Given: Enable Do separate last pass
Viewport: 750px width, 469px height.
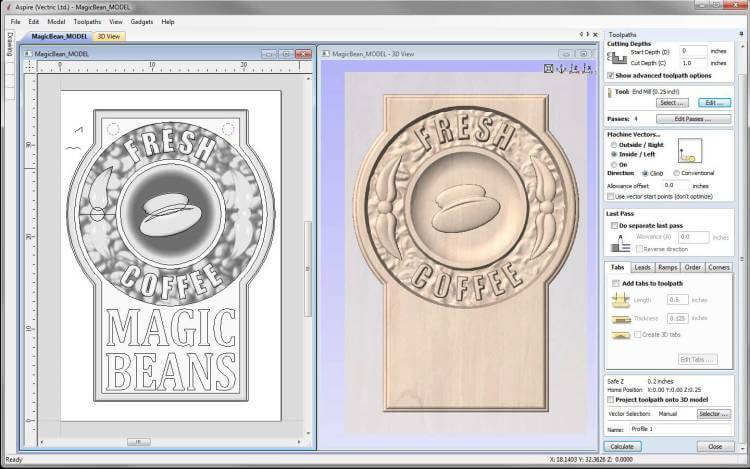Looking at the screenshot, I should 614,226.
